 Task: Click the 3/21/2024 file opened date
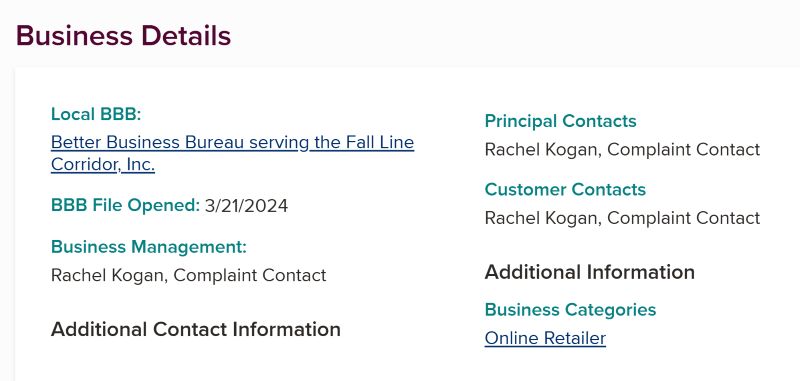[x=246, y=206]
